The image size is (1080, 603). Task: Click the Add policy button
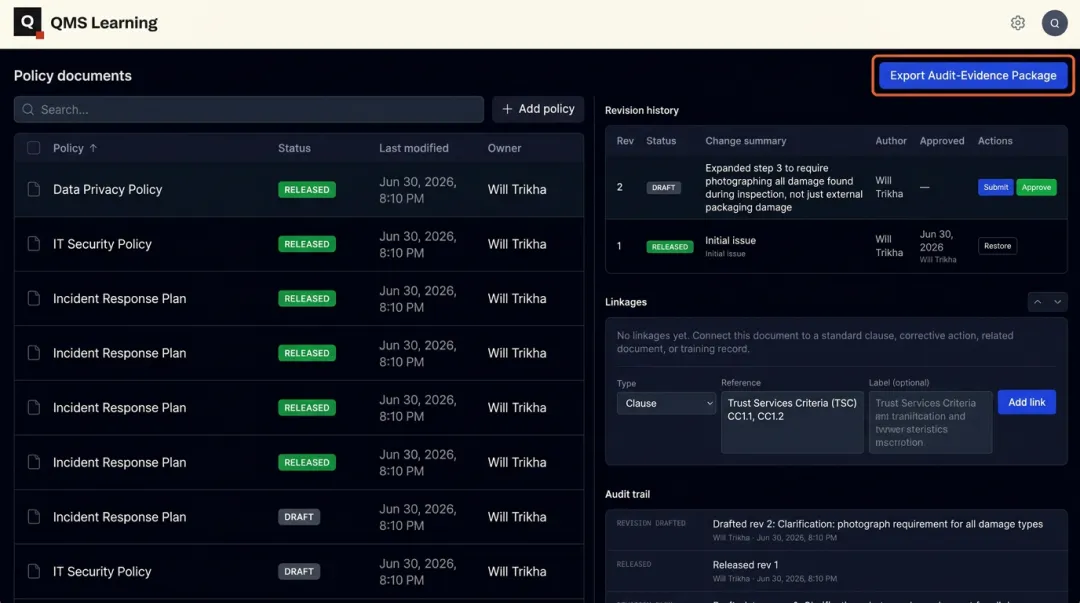(x=538, y=109)
